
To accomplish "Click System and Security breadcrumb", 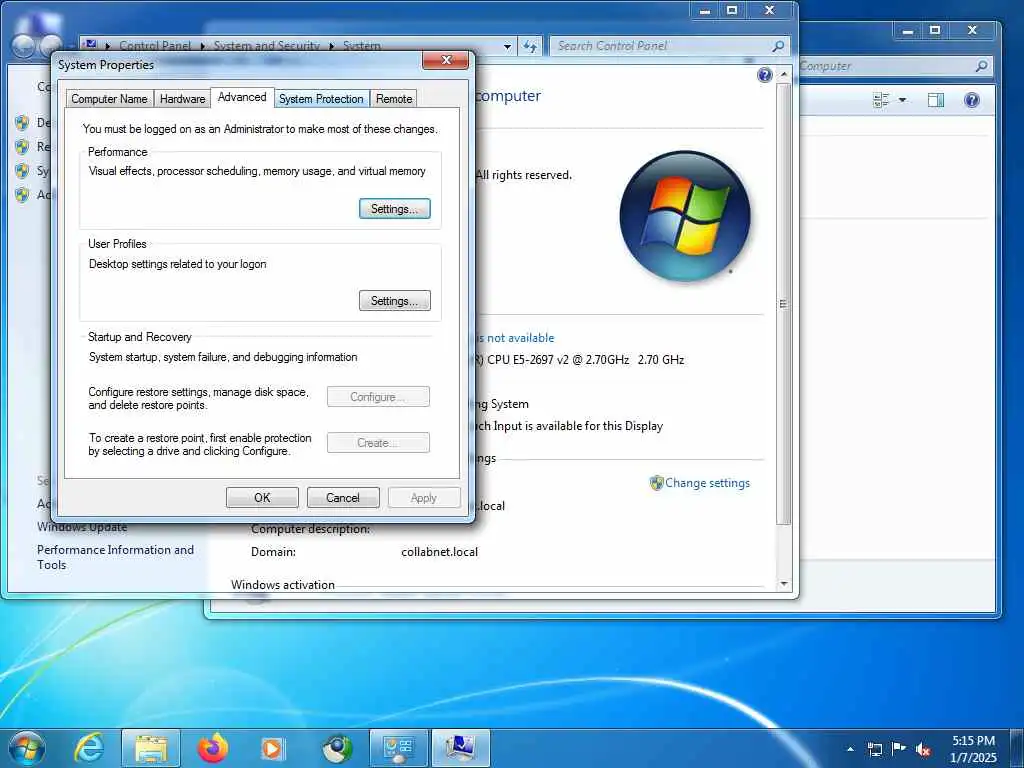I will (x=266, y=46).
